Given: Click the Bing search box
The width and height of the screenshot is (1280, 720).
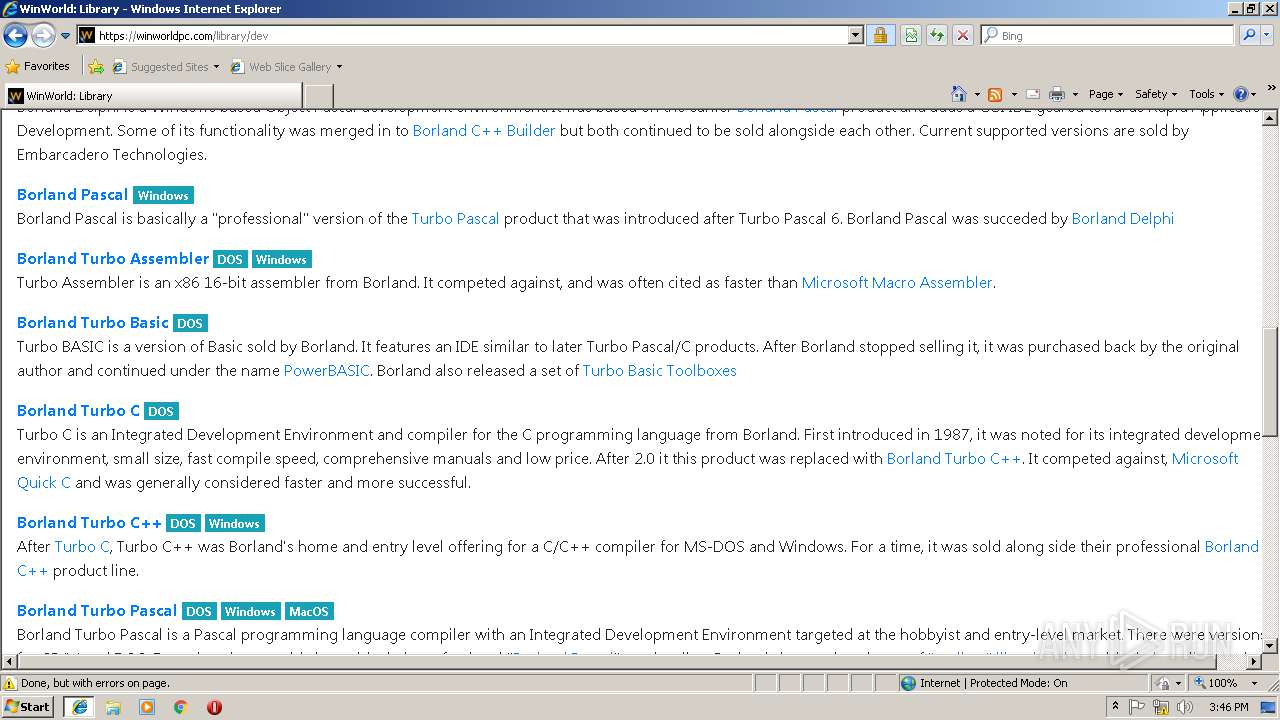Looking at the screenshot, I should [x=1107, y=35].
